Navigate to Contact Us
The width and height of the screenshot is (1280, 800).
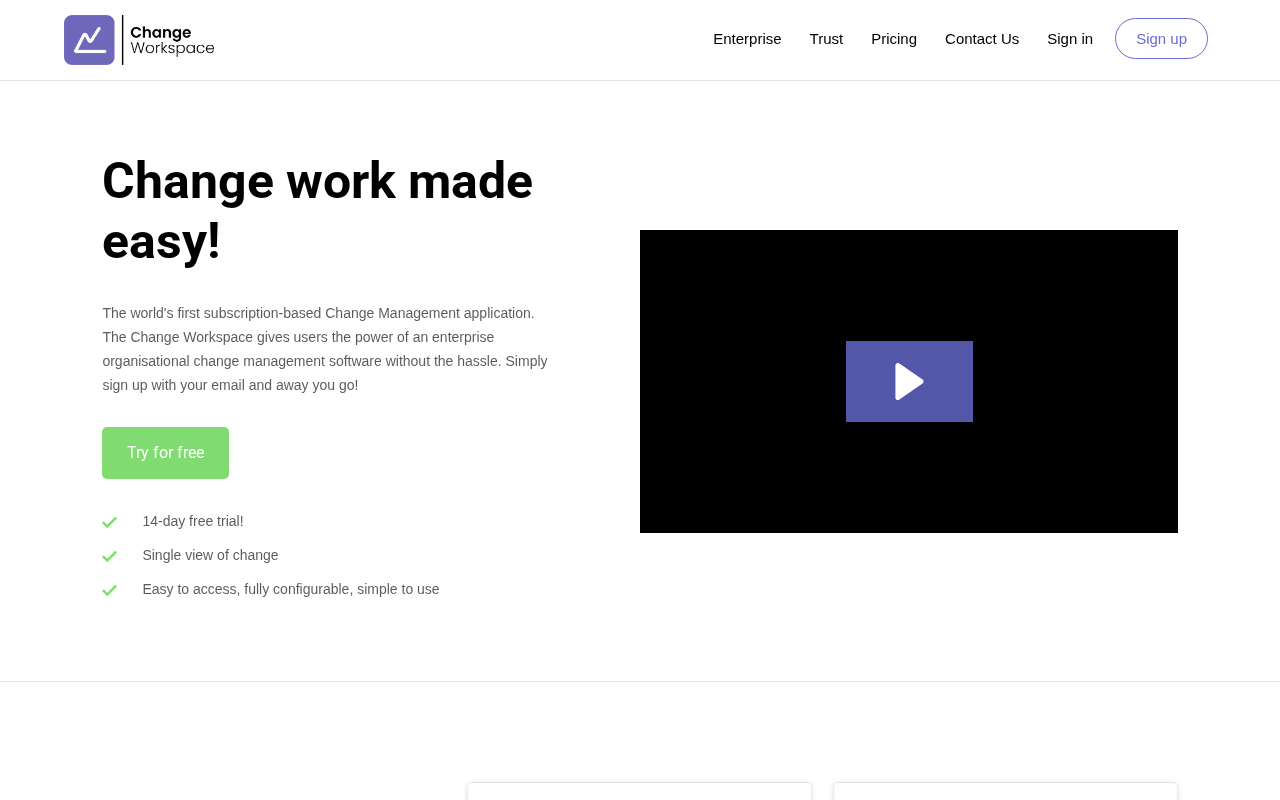pos(982,39)
